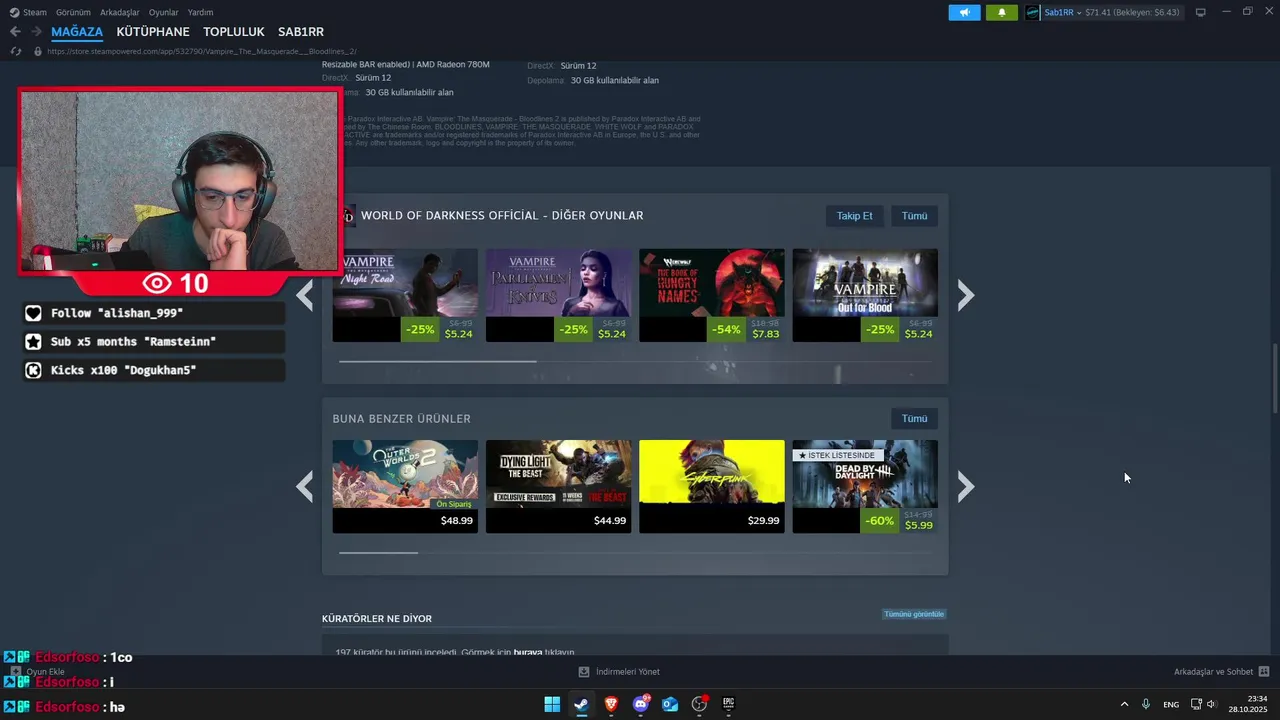This screenshot has width=1280, height=720.
Task: Click the volume speaker tray icon
Action: pos(1212,704)
